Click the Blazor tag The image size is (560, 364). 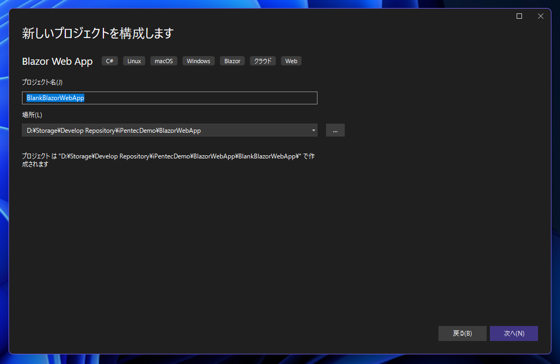(232, 61)
